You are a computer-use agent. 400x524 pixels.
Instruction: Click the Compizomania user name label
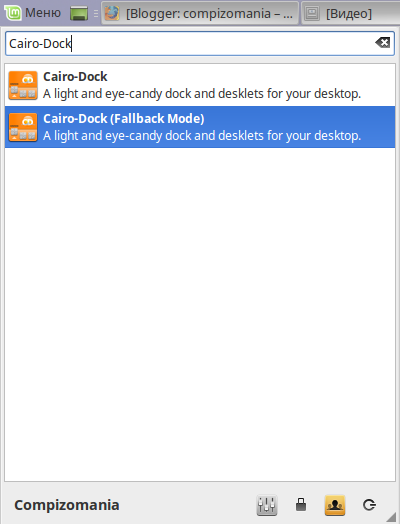[x=66, y=505]
